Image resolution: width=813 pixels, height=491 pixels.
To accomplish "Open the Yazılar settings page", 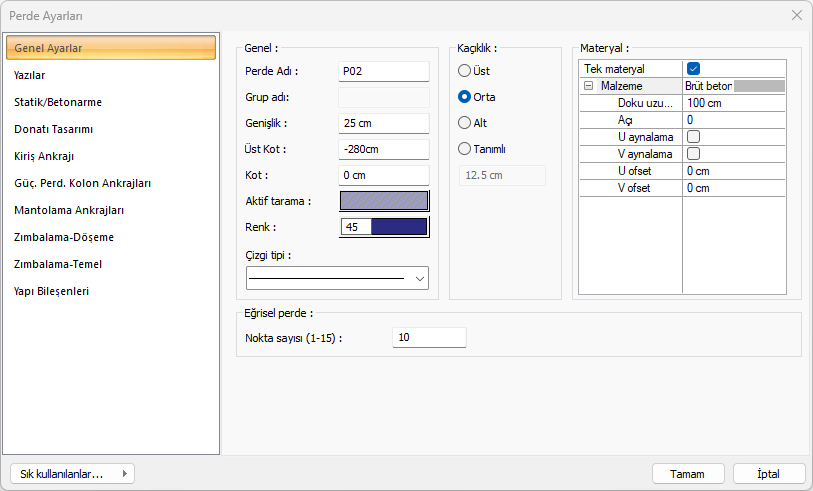I will (30, 75).
